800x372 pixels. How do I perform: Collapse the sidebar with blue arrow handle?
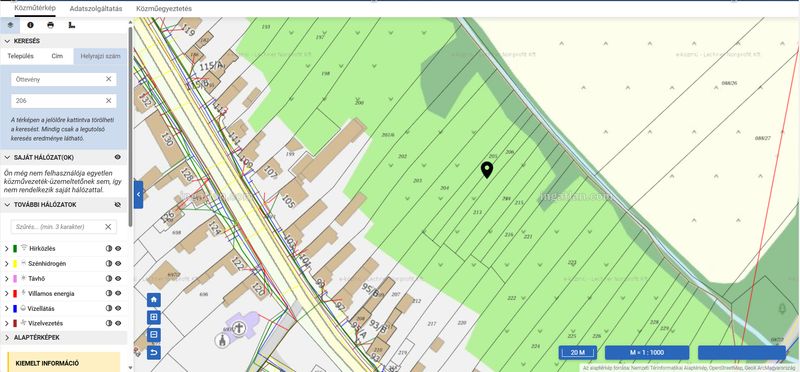[138, 194]
